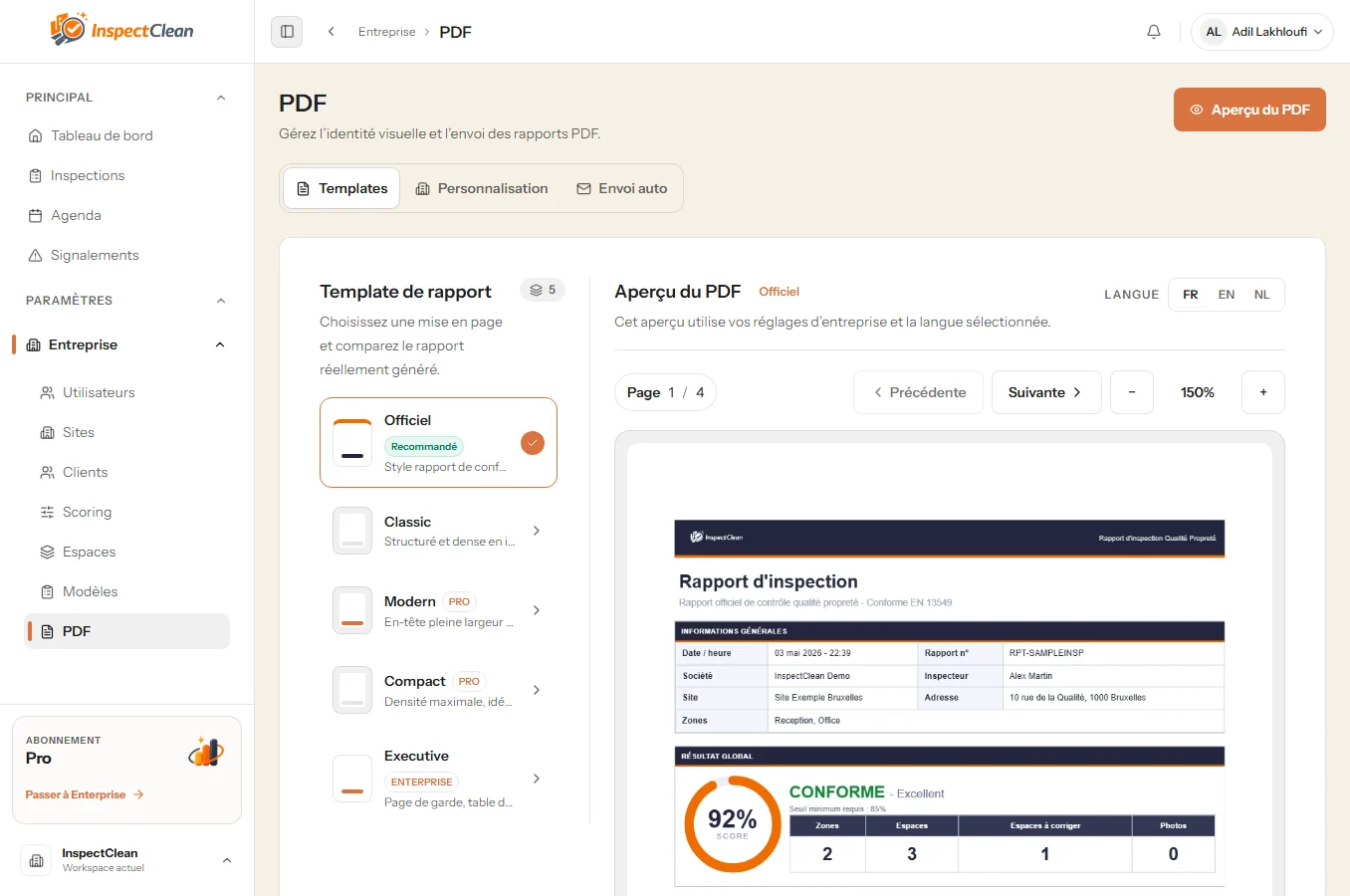Expand the InspectClean workspace switcher

(227, 860)
